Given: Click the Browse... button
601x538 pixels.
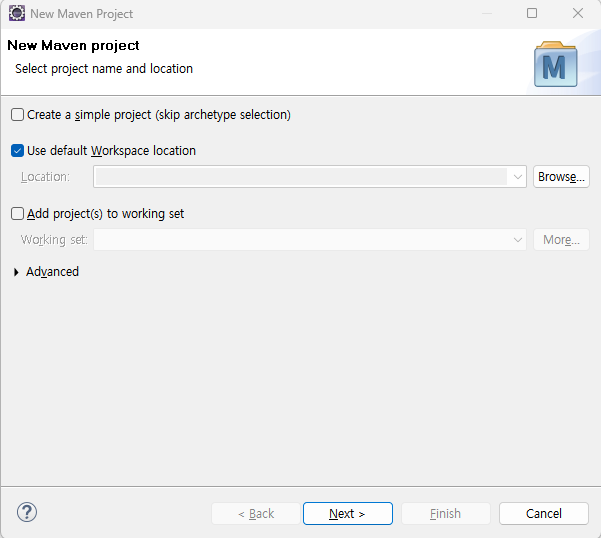Looking at the screenshot, I should coord(561,177).
